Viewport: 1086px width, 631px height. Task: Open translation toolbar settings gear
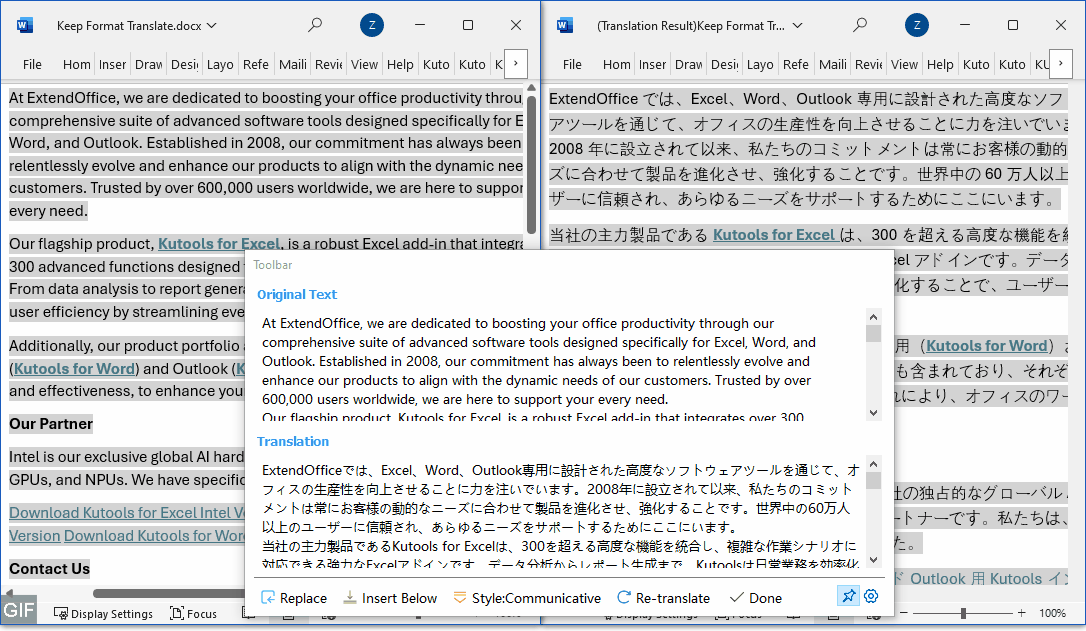click(871, 596)
